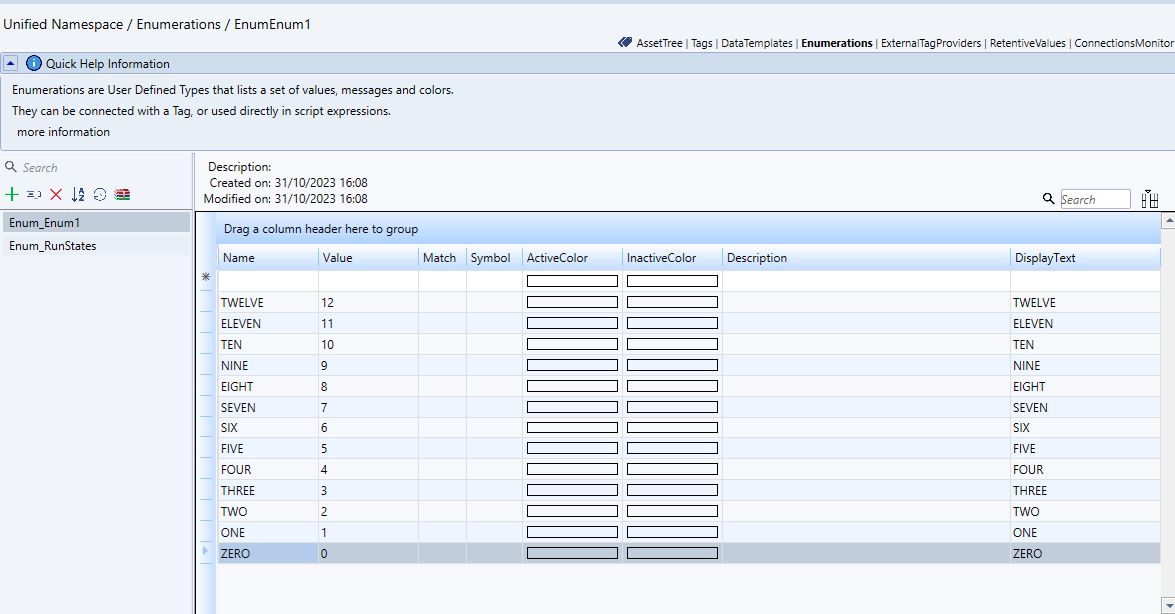1175x614 pixels.
Task: Click the stacked books archive icon
Action: [x=122, y=194]
